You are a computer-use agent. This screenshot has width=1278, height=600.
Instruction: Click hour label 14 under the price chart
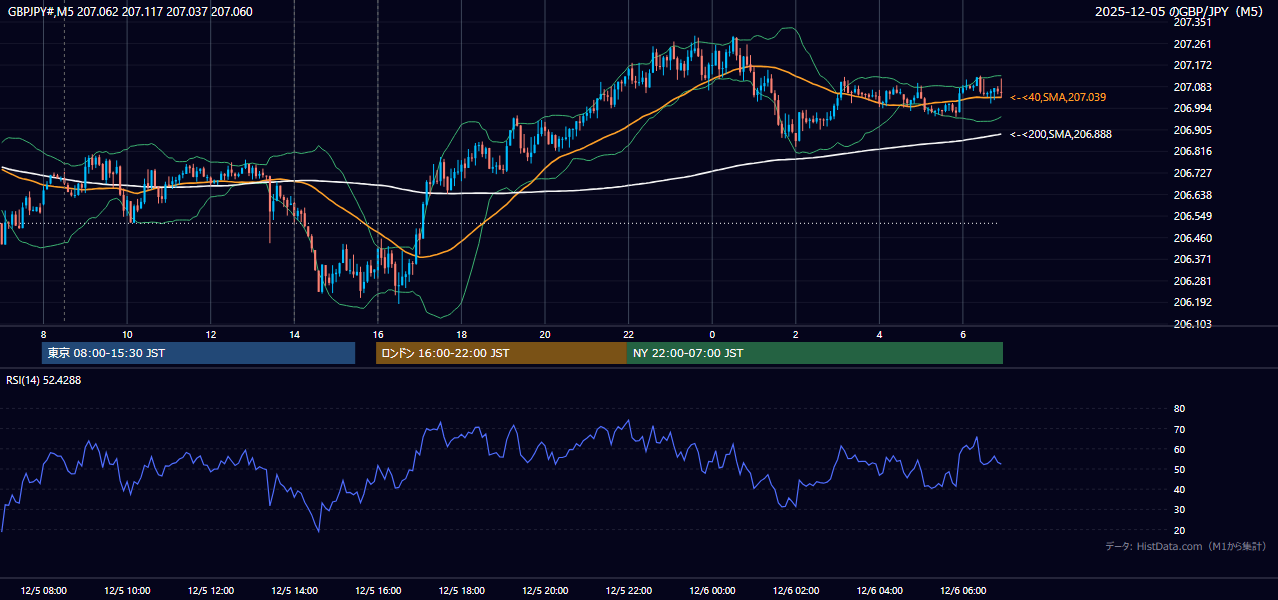click(x=294, y=334)
